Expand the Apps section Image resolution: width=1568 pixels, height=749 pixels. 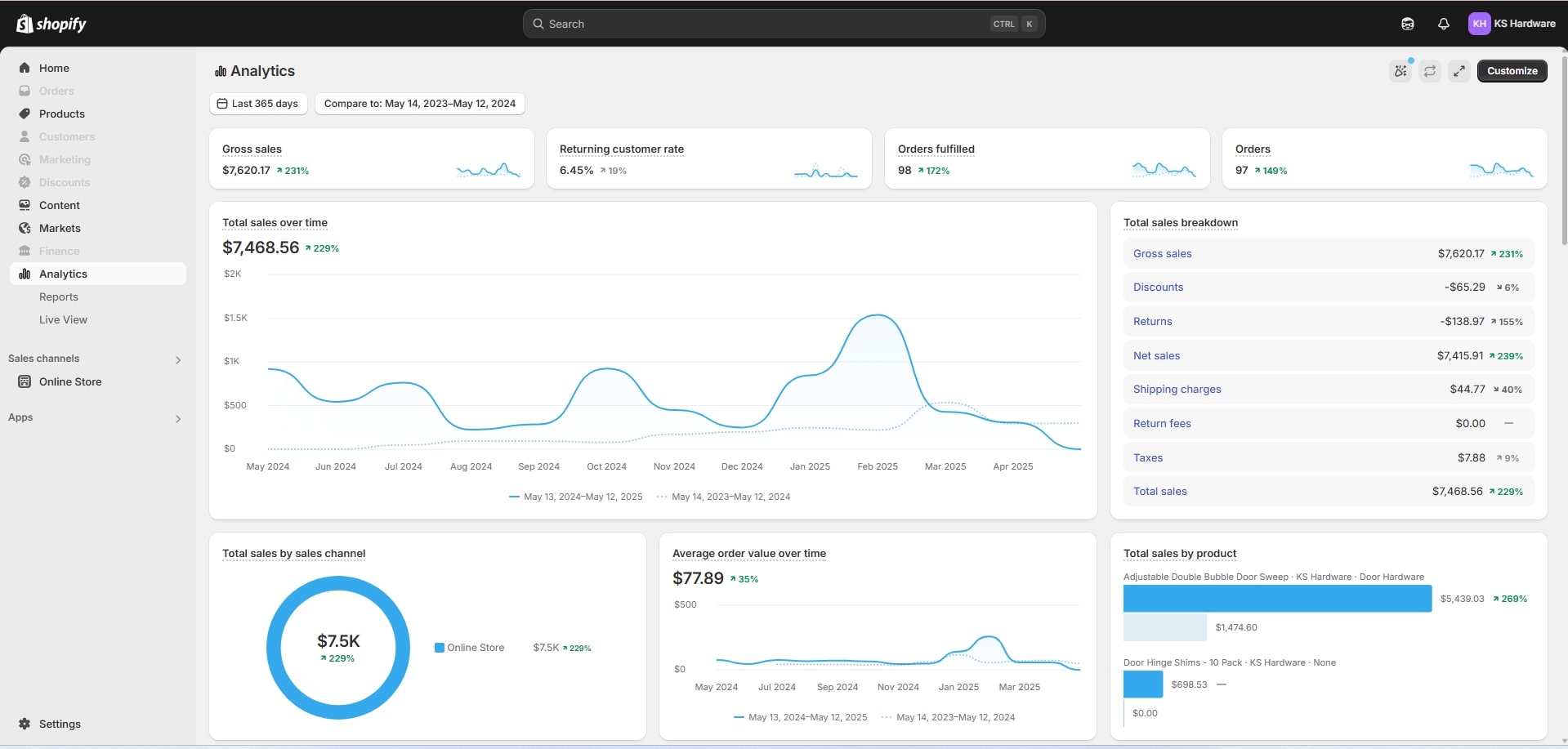[x=177, y=418]
